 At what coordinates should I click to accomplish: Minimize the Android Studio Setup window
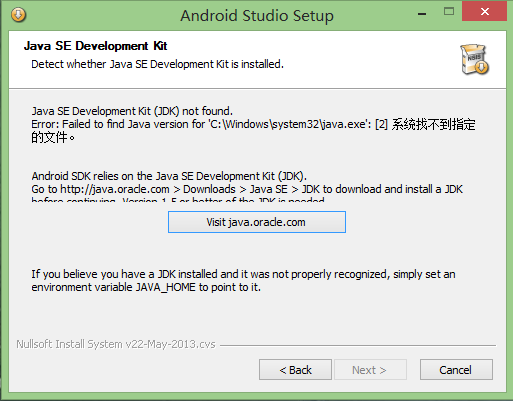coord(422,13)
